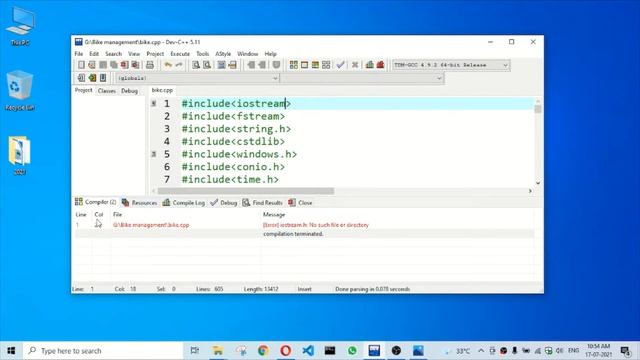Click the iostream.h error message row
The height and width of the screenshot is (360, 640).
tap(304, 225)
